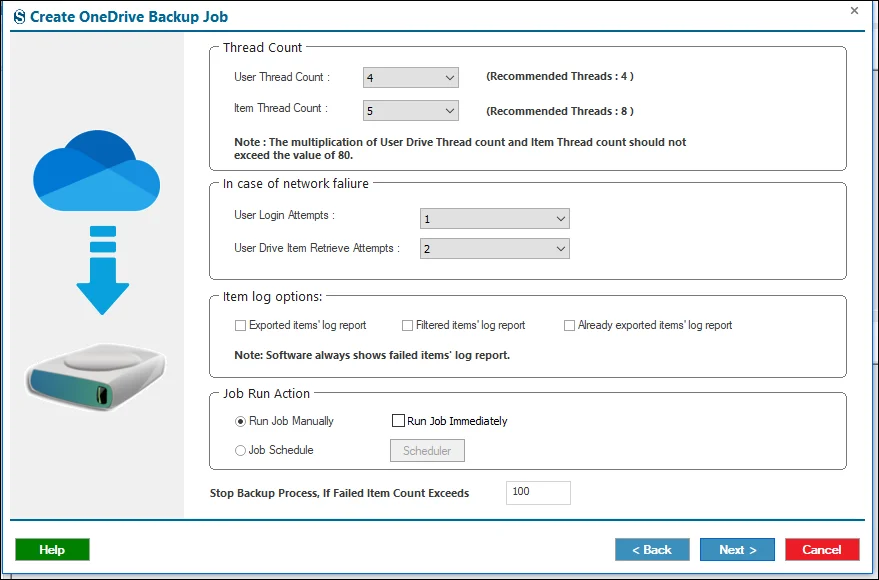The image size is (879, 580).
Task: Click 'In case of network faliure' heading
Action: click(295, 184)
